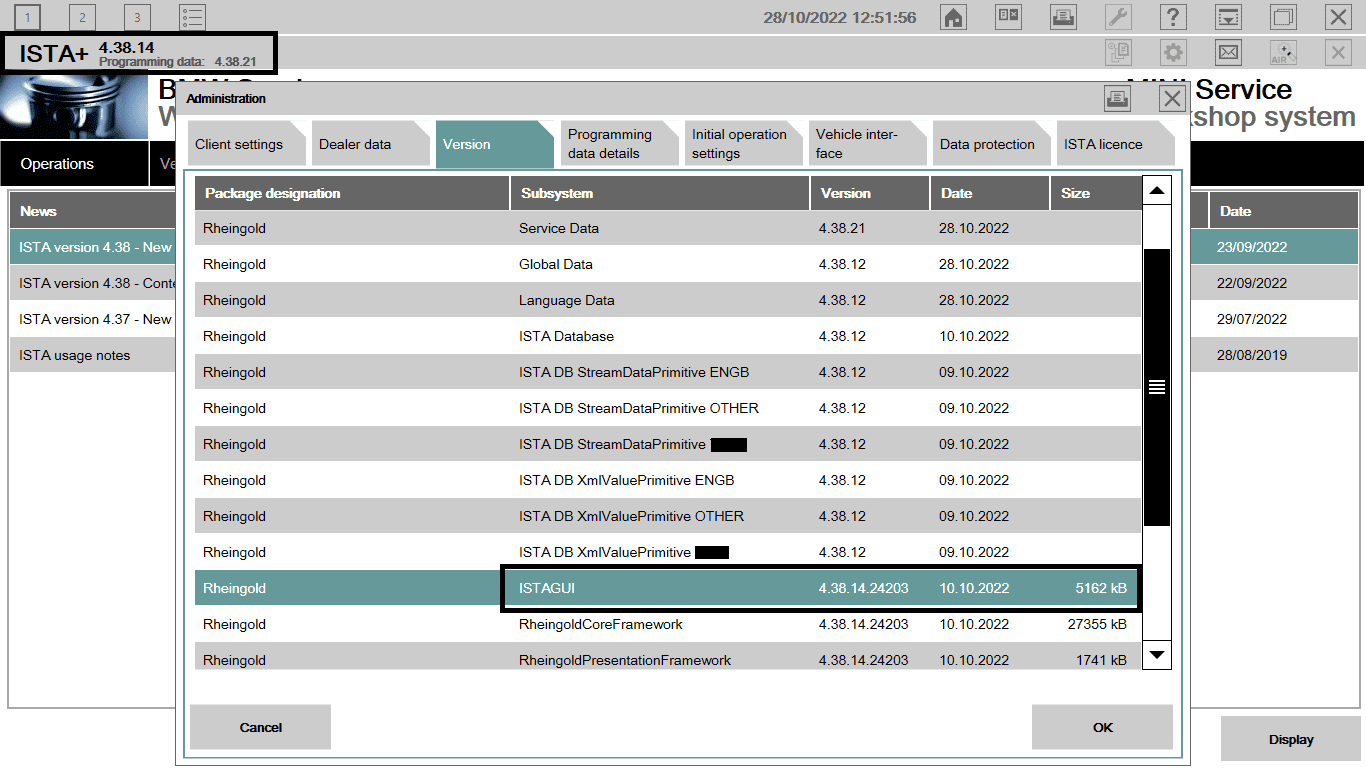Click the printer icon in top toolbar
1366x768 pixels.
pos(1063,17)
